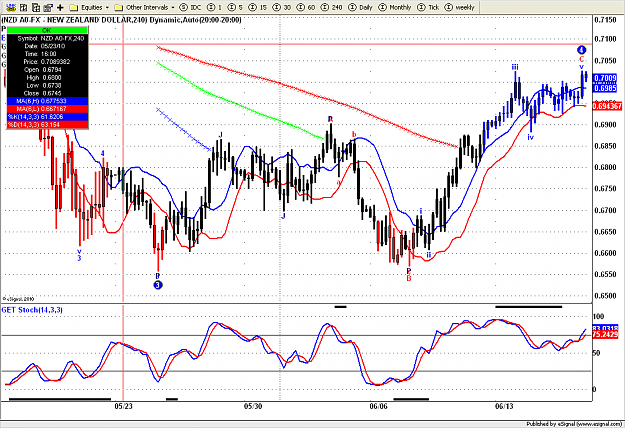Click the %D(14,3,3) stochastic row

point(47,125)
